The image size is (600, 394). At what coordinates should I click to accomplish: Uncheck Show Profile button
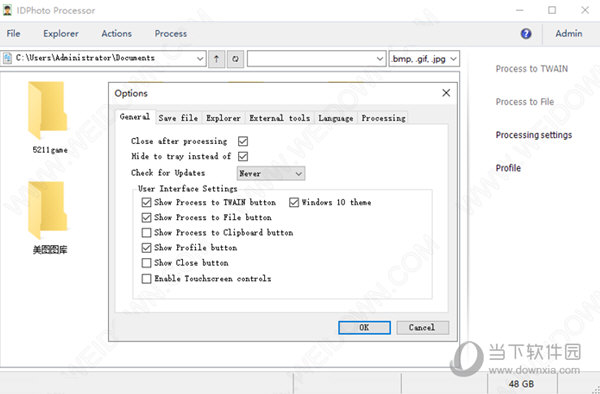pyautogui.click(x=146, y=247)
